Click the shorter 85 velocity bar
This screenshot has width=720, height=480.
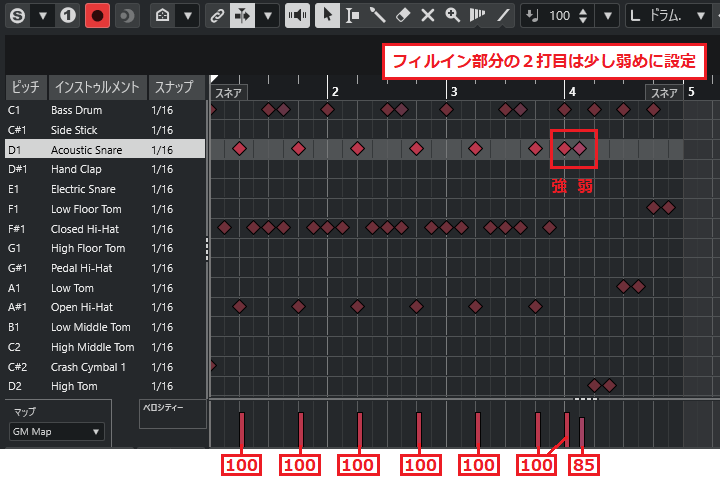coord(582,432)
